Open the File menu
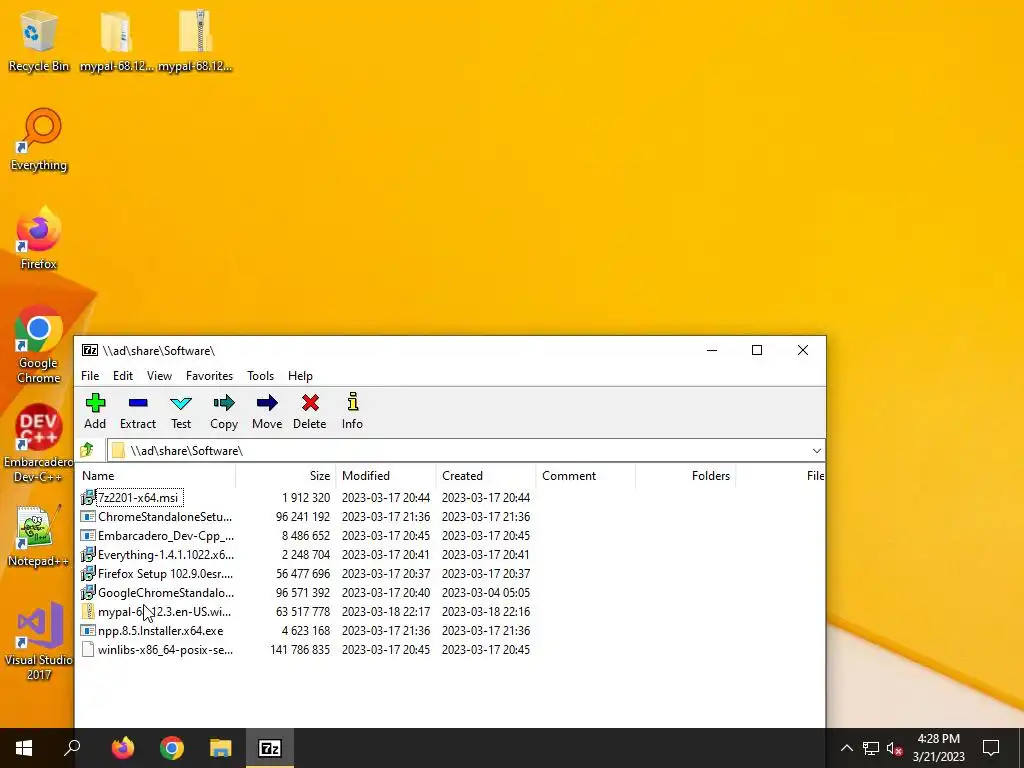The width and height of the screenshot is (1024, 768). pyautogui.click(x=90, y=376)
